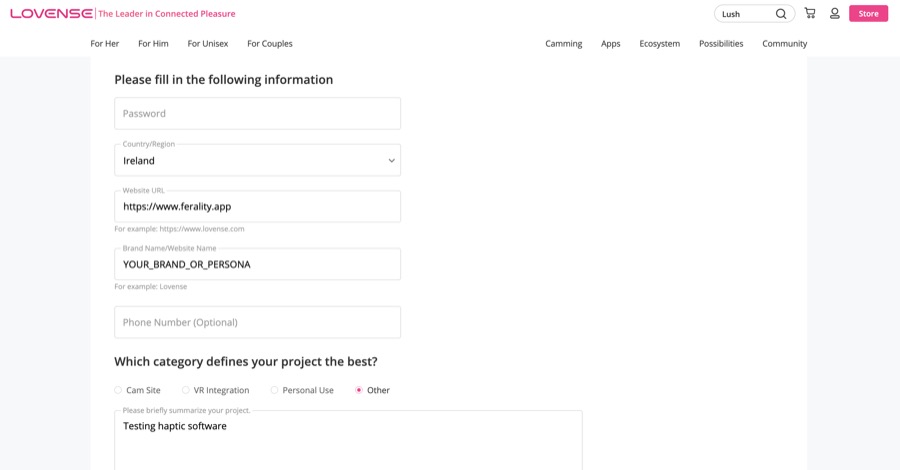
Task: Open the Community menu
Action: point(785,44)
